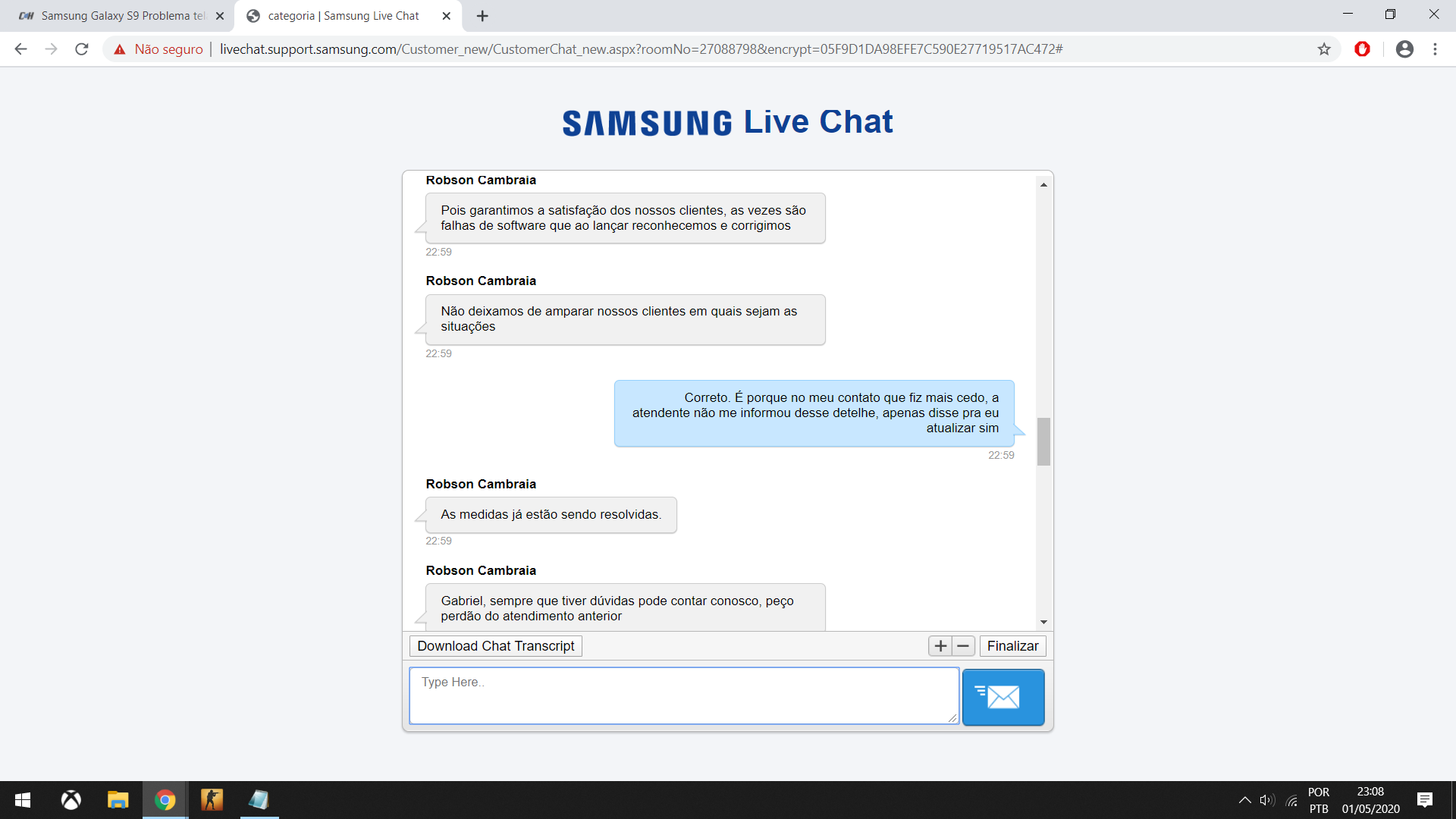
Task: Open the Chrome three-dot menu
Action: [x=1435, y=49]
